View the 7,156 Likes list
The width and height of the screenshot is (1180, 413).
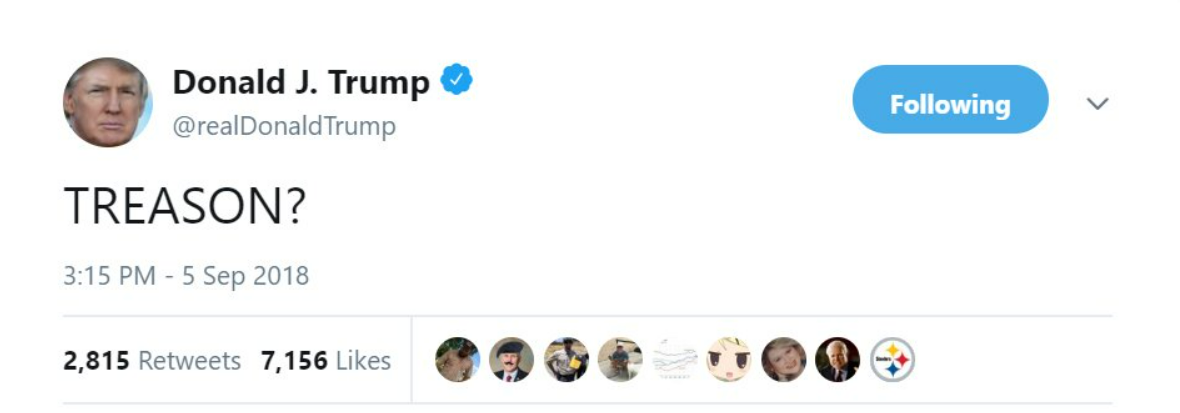click(x=326, y=360)
